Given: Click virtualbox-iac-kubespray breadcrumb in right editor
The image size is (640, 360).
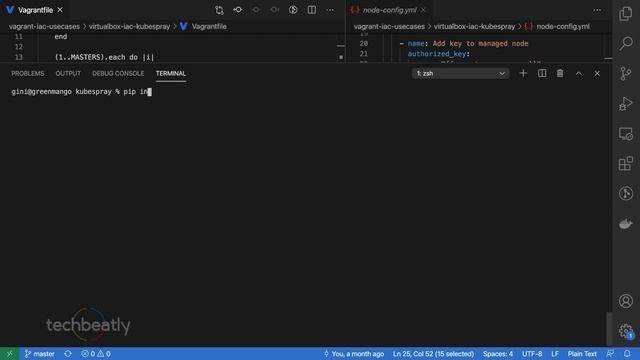Looking at the screenshot, I should (x=474, y=27).
